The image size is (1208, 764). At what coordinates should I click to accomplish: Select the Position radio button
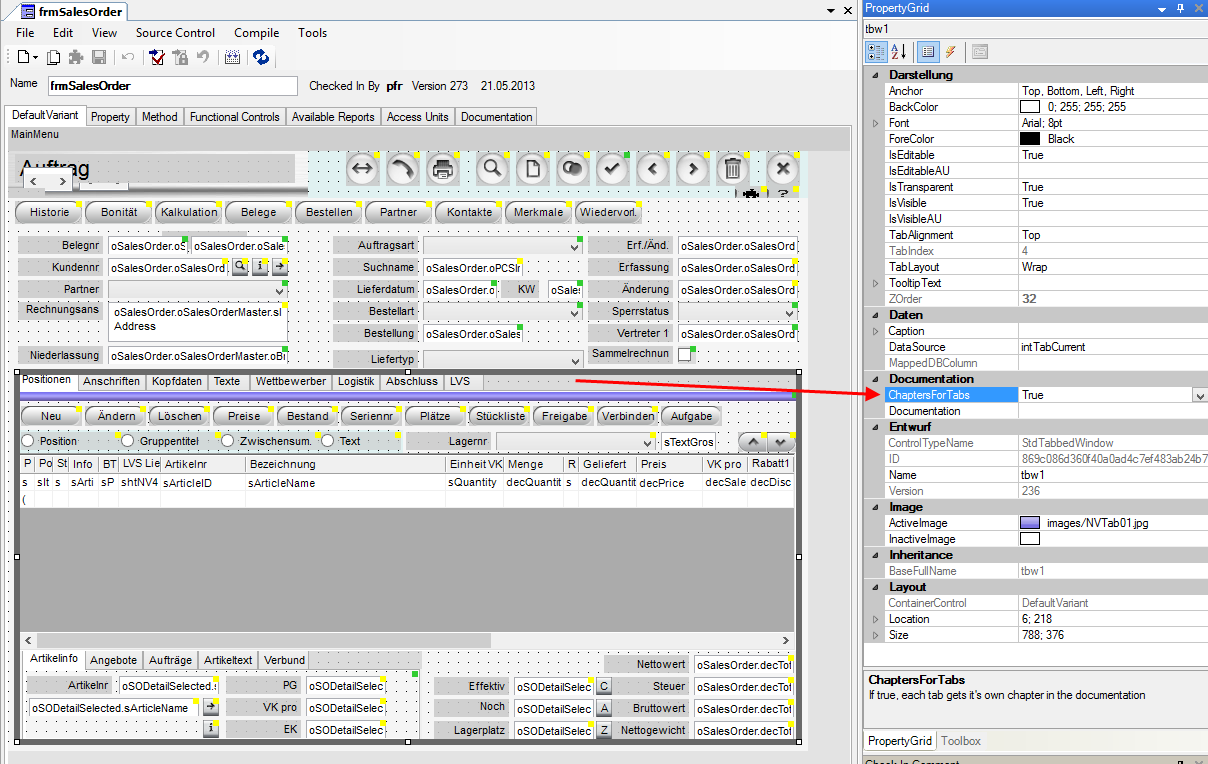[x=28, y=441]
